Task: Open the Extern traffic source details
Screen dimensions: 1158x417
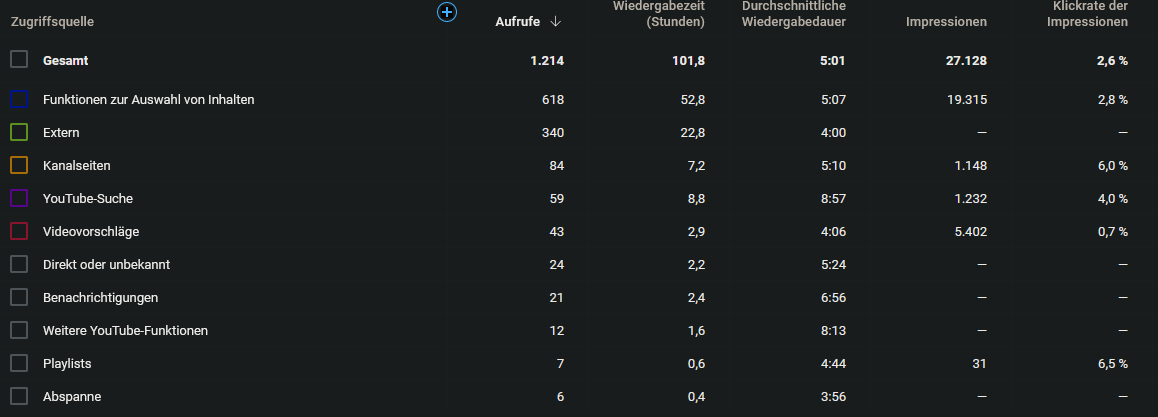Action: pyautogui.click(x=61, y=132)
